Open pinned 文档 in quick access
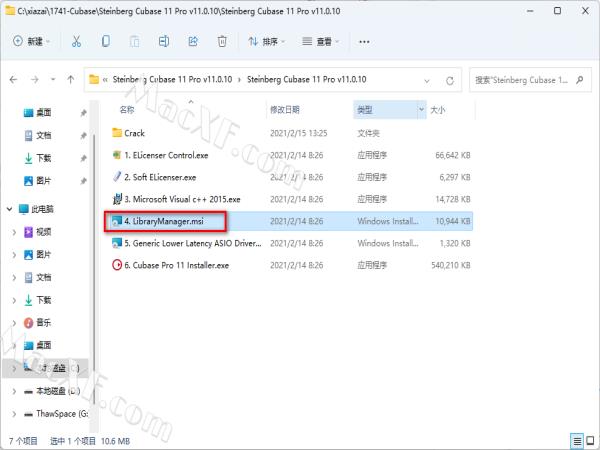The height and width of the screenshot is (450, 600). [43, 135]
